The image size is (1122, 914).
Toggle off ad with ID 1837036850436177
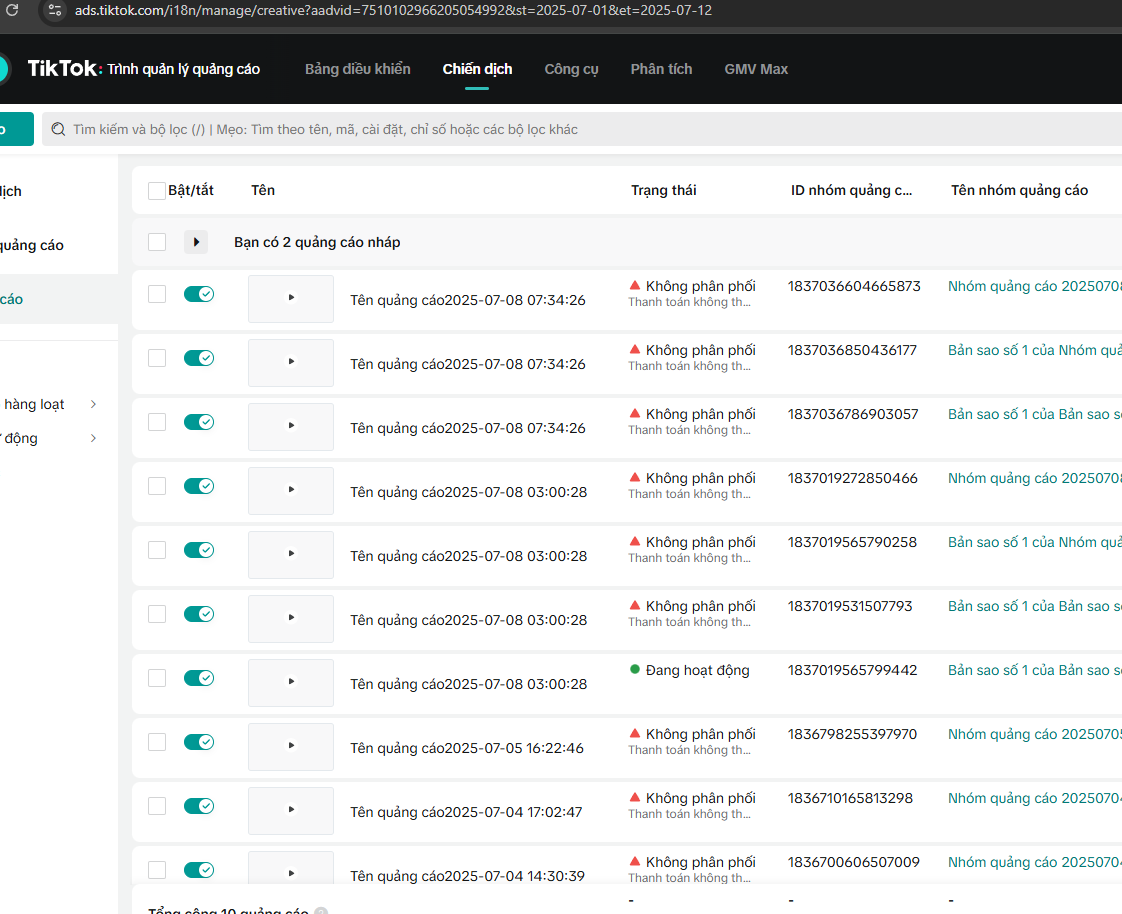pyautogui.click(x=199, y=358)
